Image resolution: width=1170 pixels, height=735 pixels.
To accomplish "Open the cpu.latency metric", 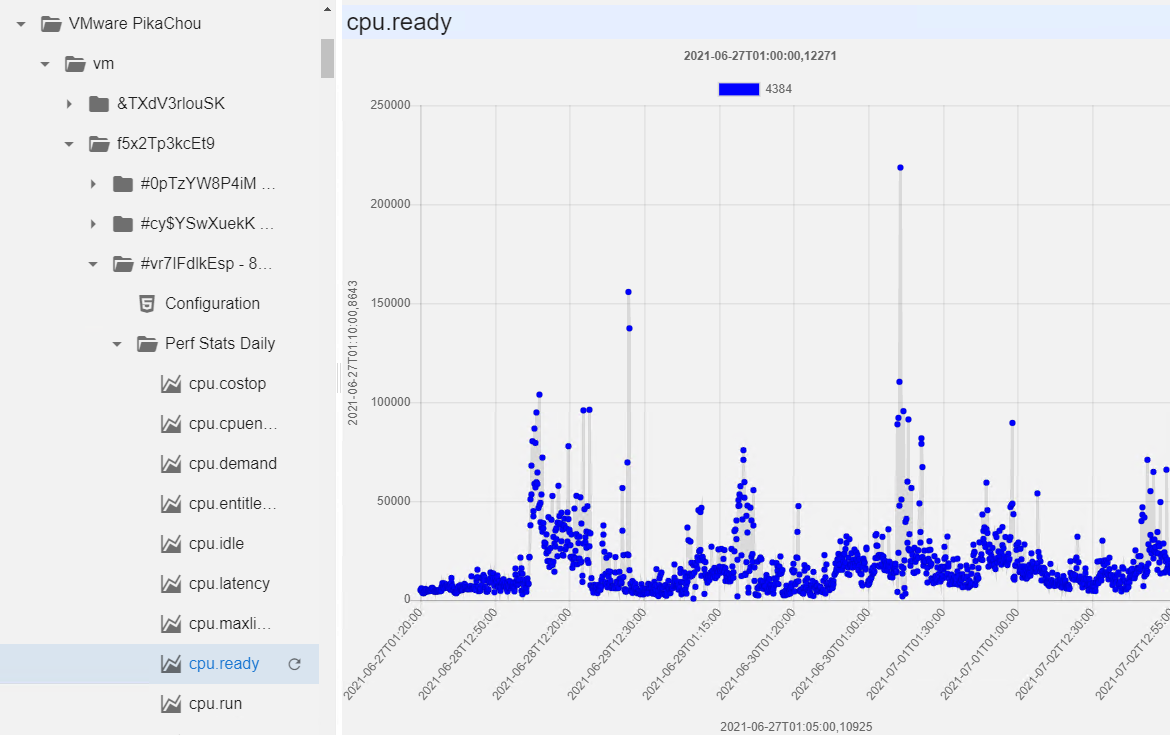I will point(229,584).
